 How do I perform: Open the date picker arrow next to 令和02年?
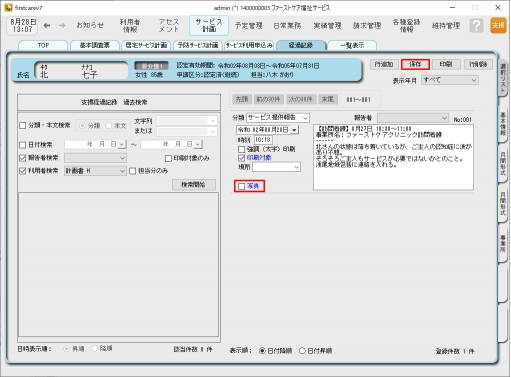[294, 130]
